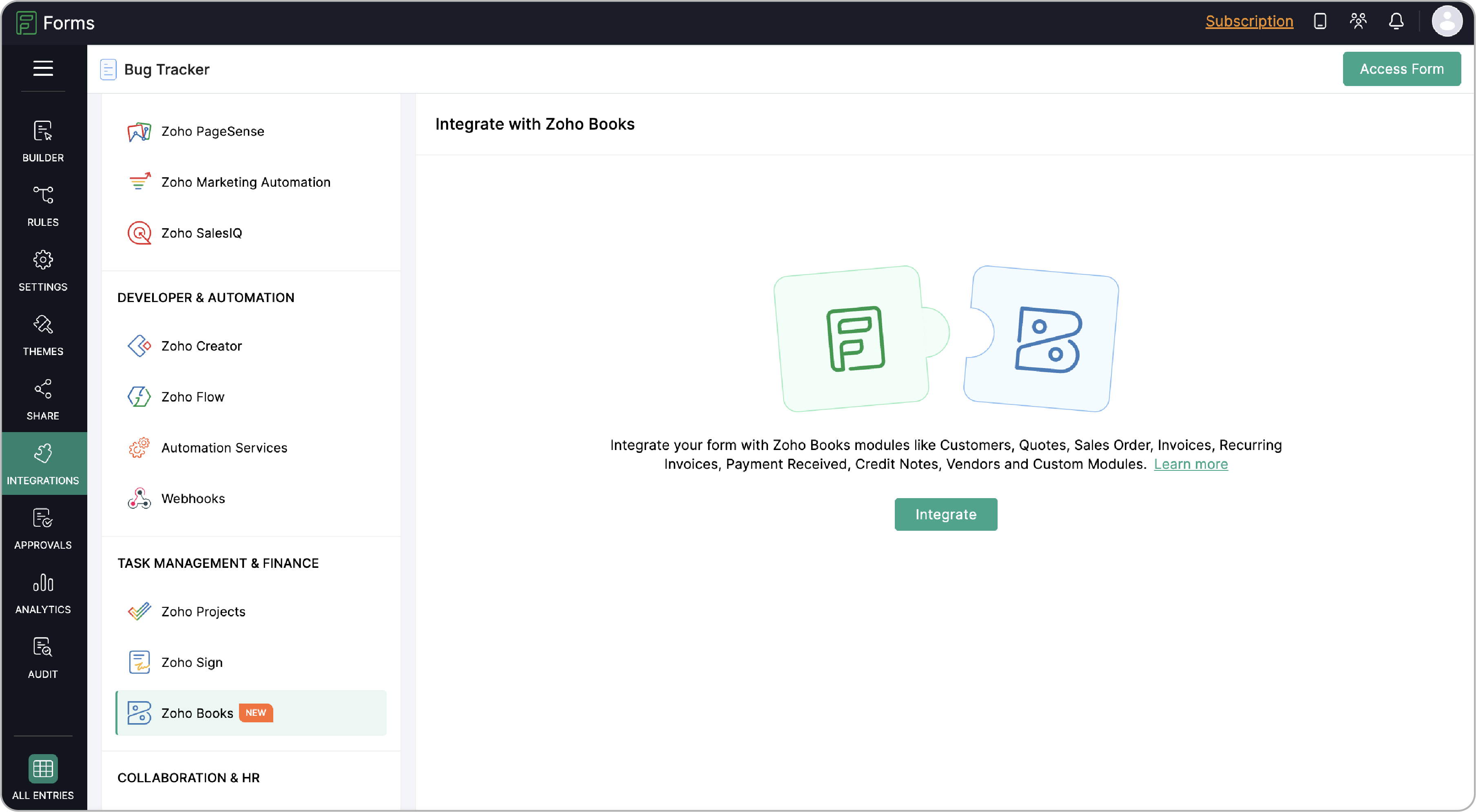Image resolution: width=1476 pixels, height=812 pixels.
Task: Select Webhooks integration label
Action: [x=193, y=499]
